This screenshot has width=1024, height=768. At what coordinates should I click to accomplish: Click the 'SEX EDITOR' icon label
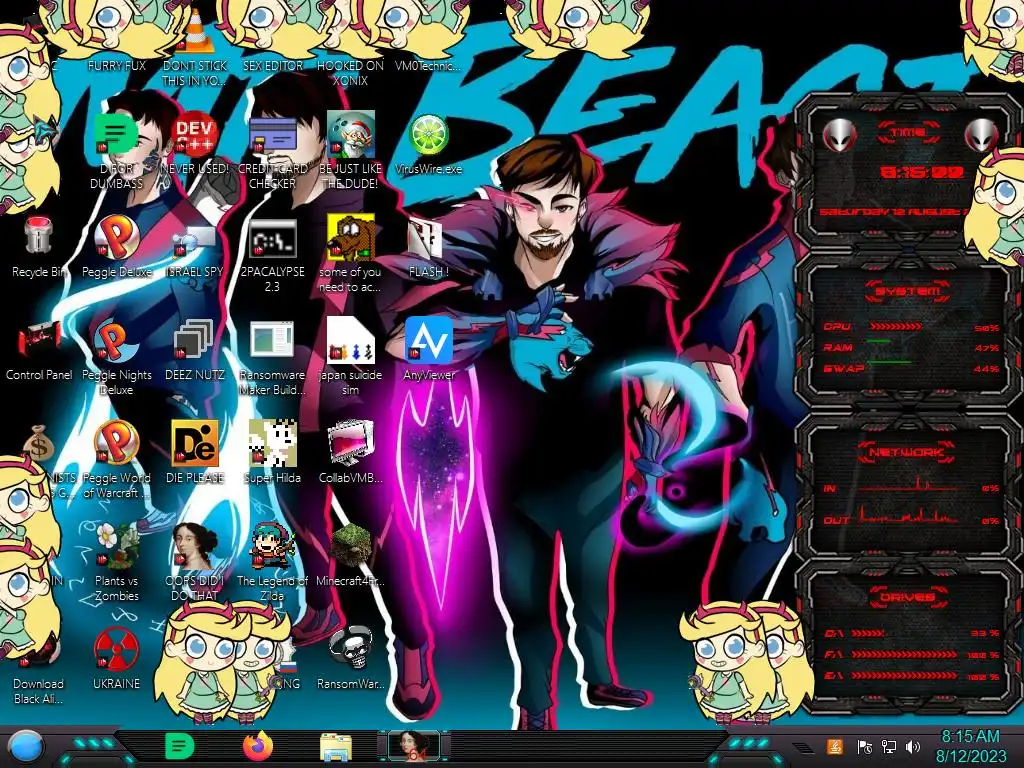[x=273, y=66]
